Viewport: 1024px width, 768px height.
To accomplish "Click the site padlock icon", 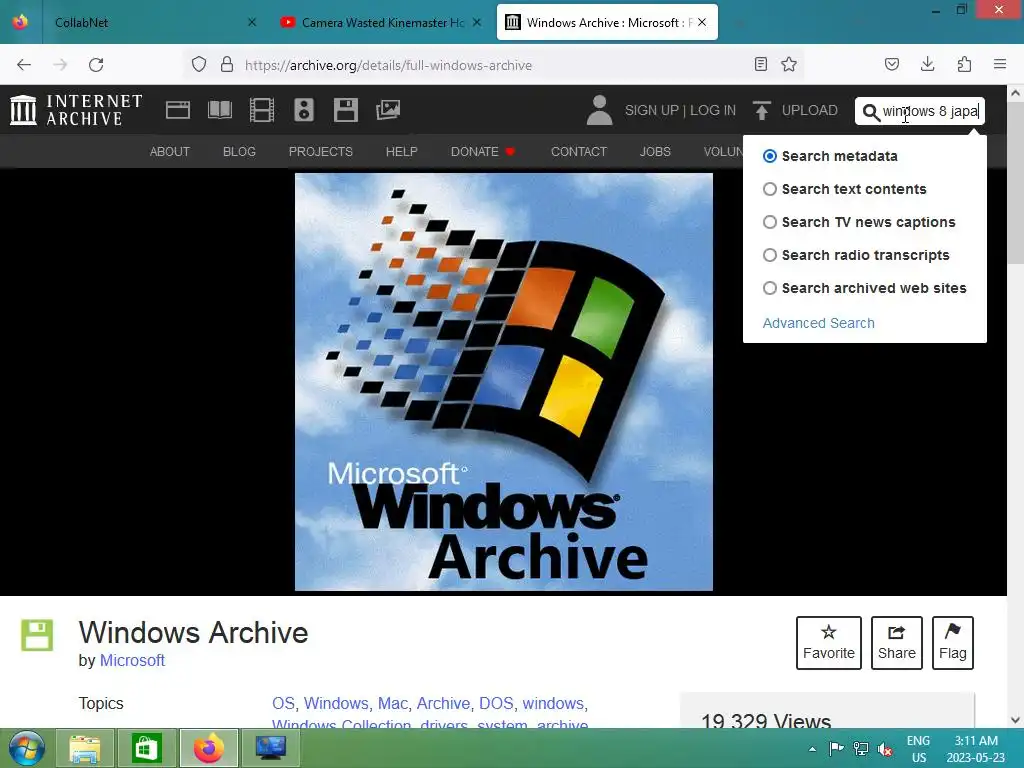I will tap(227, 65).
